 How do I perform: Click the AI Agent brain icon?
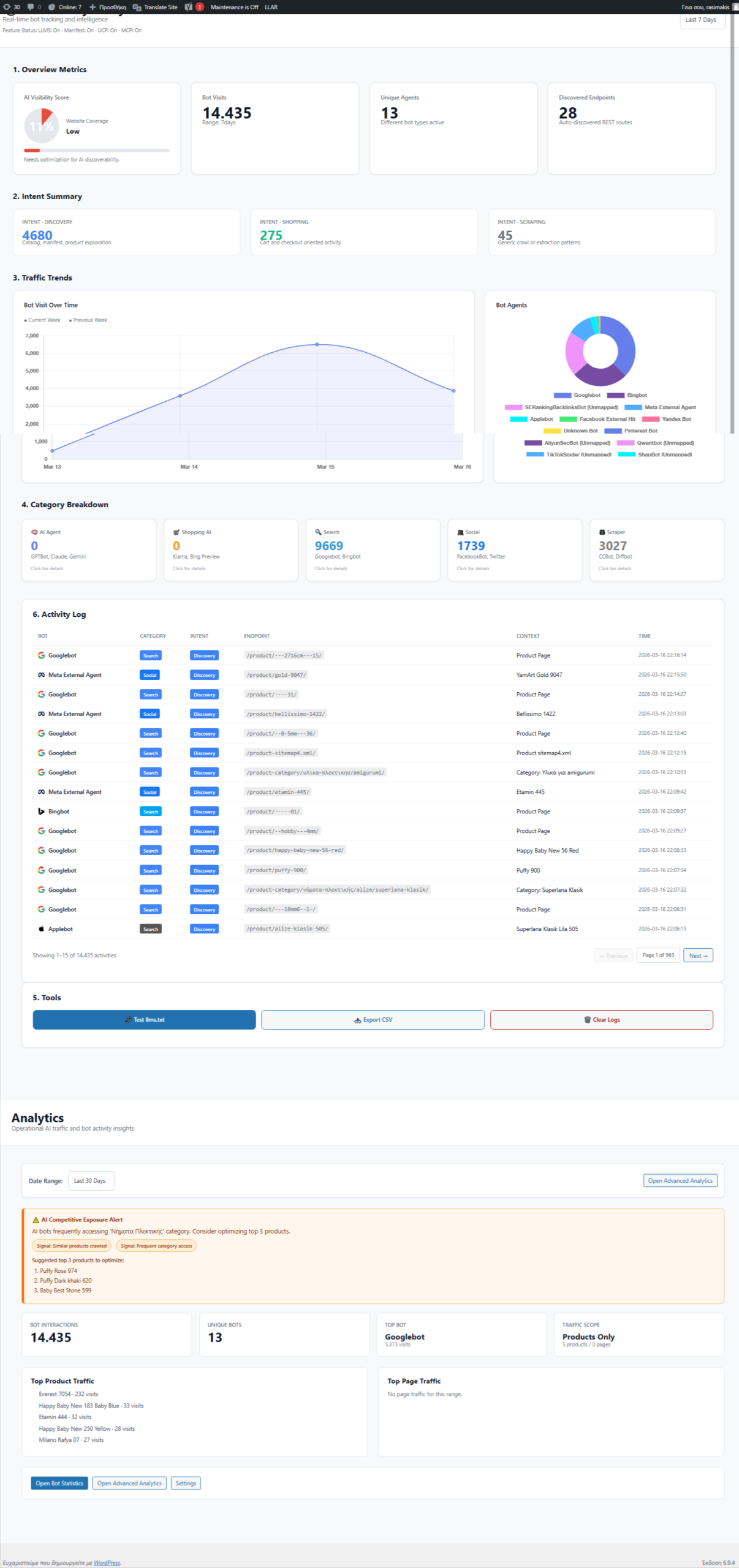[x=34, y=532]
